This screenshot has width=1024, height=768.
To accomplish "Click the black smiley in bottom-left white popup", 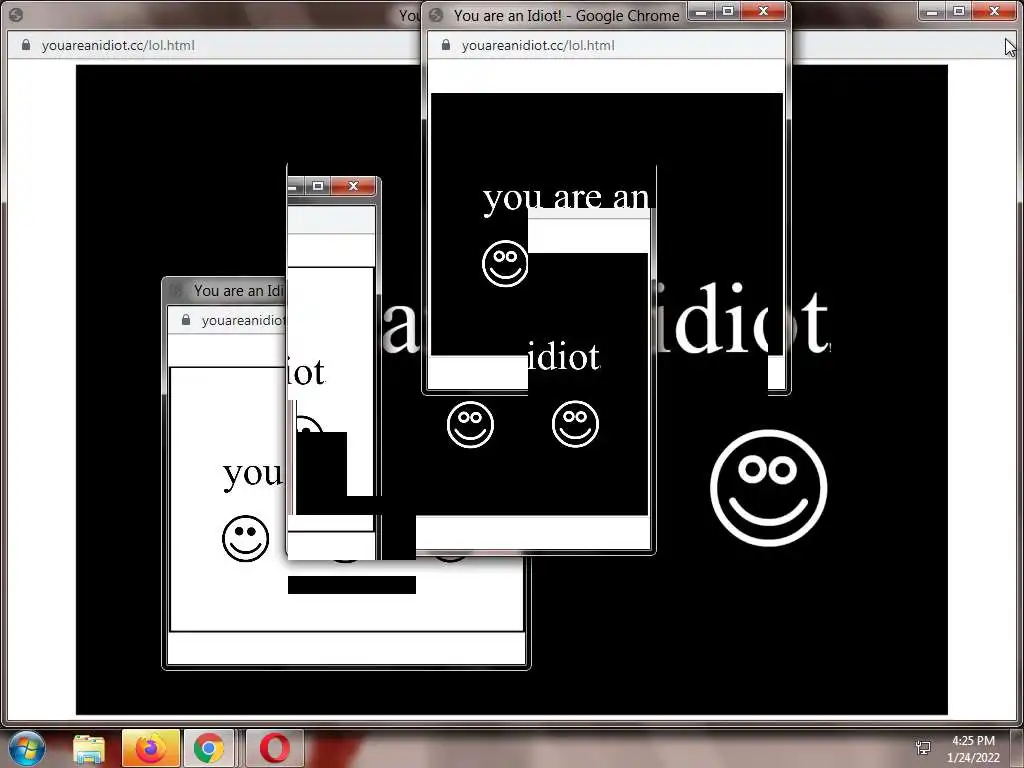I will tap(246, 538).
